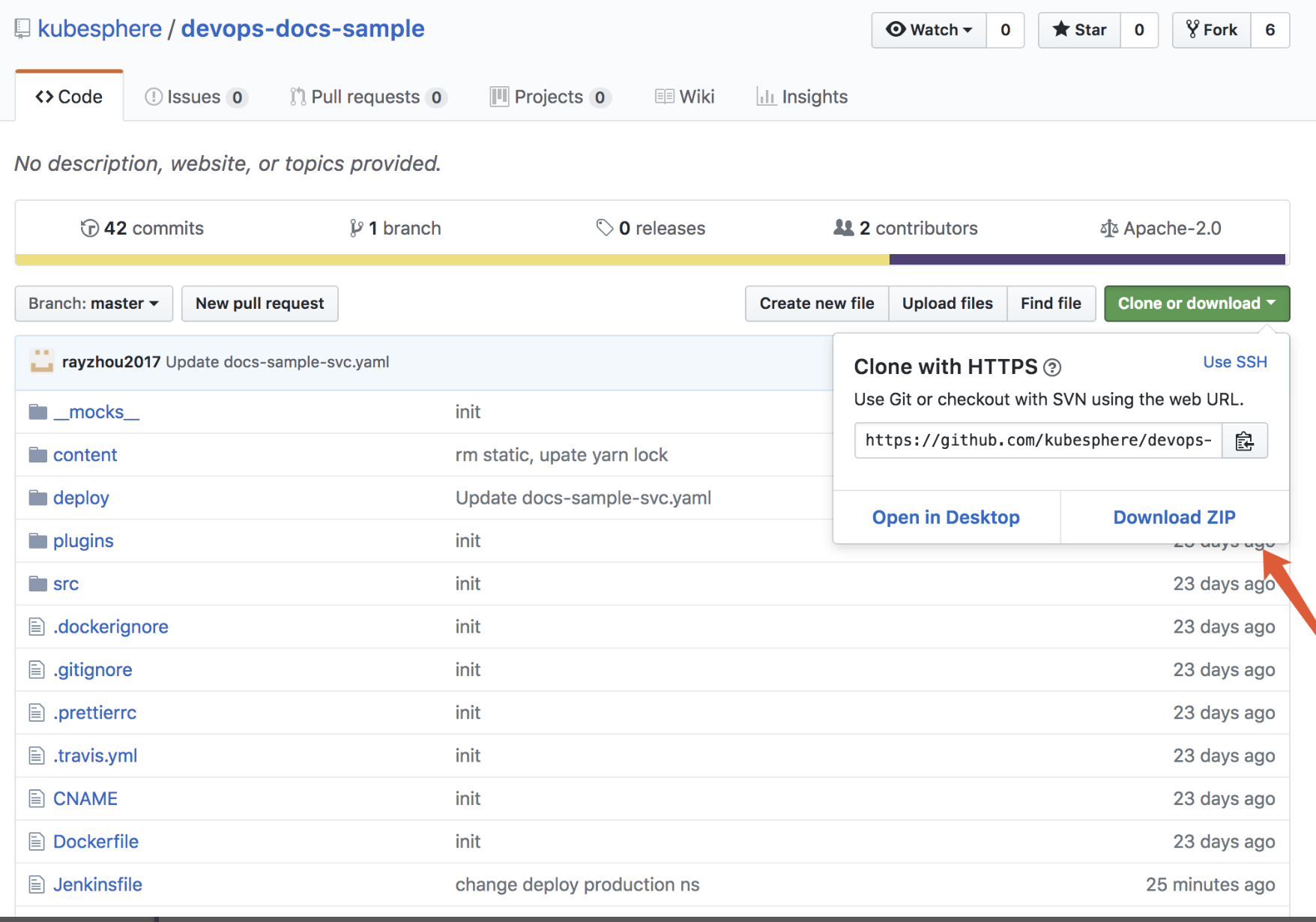
Task: Open the 2 contributors link
Action: point(905,228)
